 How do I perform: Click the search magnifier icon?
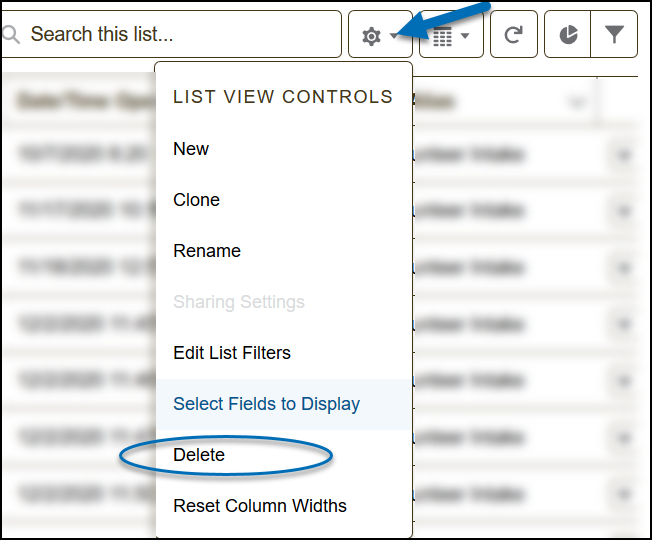coord(12,35)
